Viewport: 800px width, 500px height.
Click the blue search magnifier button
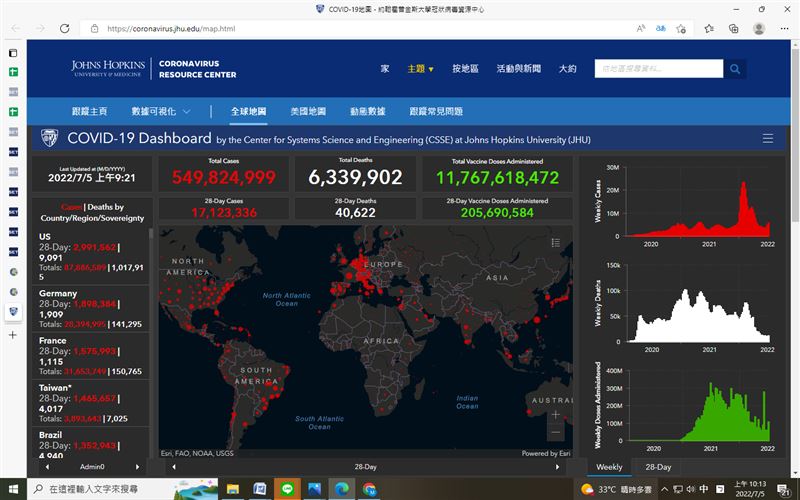735,68
